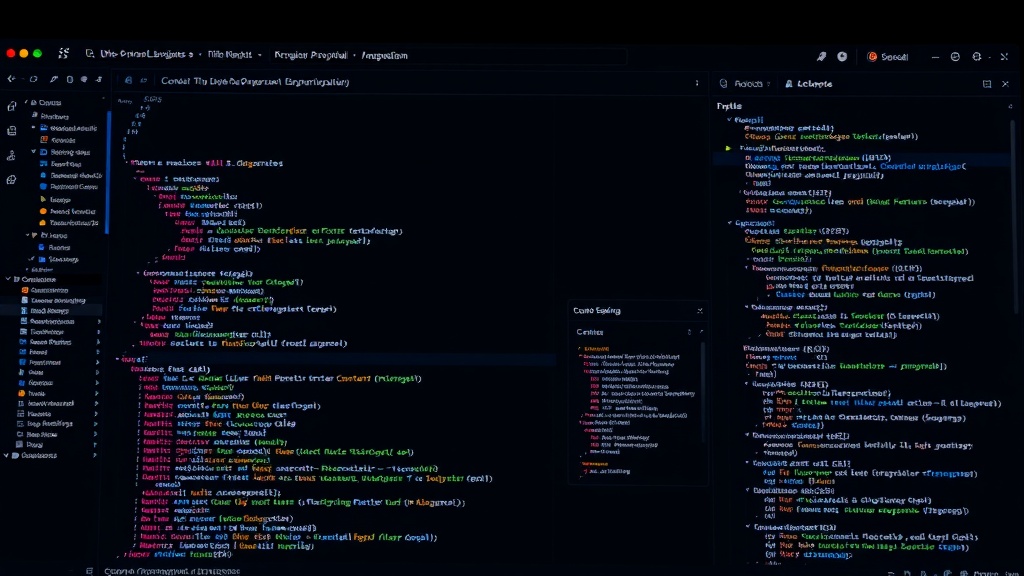Click the rocket icon in the top right

point(821,57)
